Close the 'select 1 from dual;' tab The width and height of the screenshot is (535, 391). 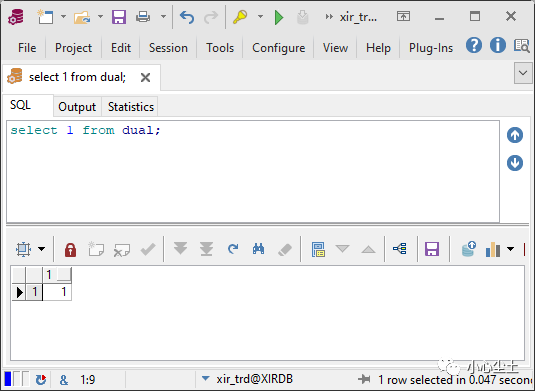[x=145, y=77]
